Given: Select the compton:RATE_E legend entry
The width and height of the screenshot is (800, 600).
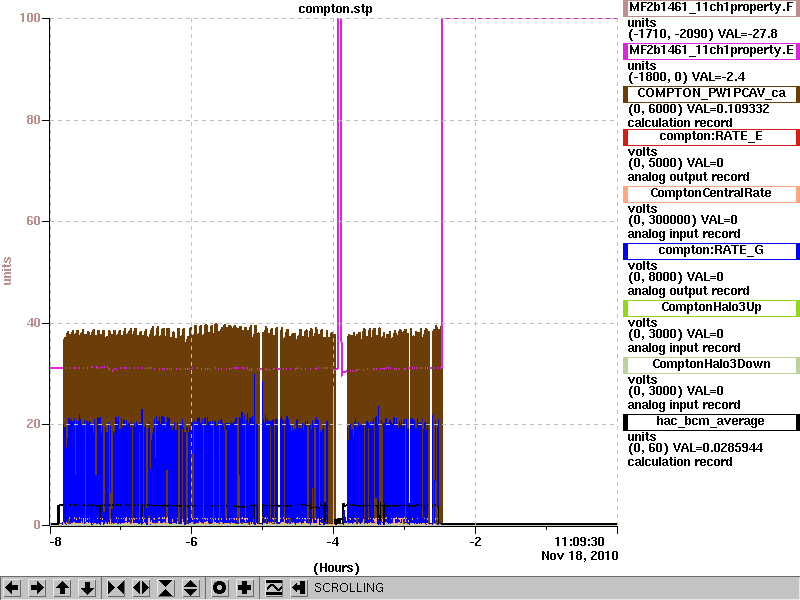Looking at the screenshot, I should coord(711,136).
